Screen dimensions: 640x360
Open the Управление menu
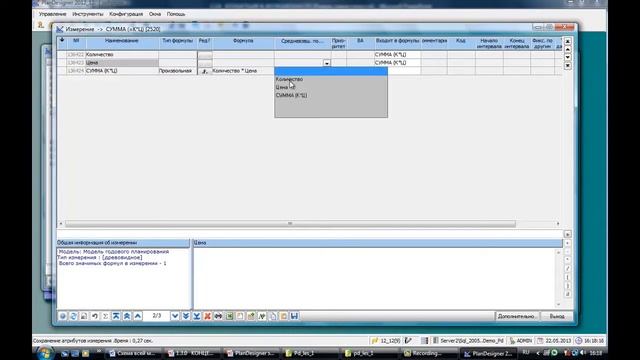pos(52,14)
